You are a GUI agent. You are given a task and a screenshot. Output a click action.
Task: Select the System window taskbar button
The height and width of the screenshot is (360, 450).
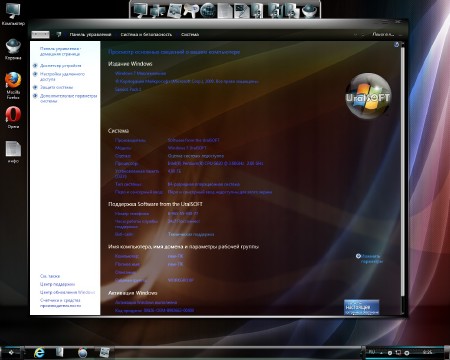tap(104, 352)
